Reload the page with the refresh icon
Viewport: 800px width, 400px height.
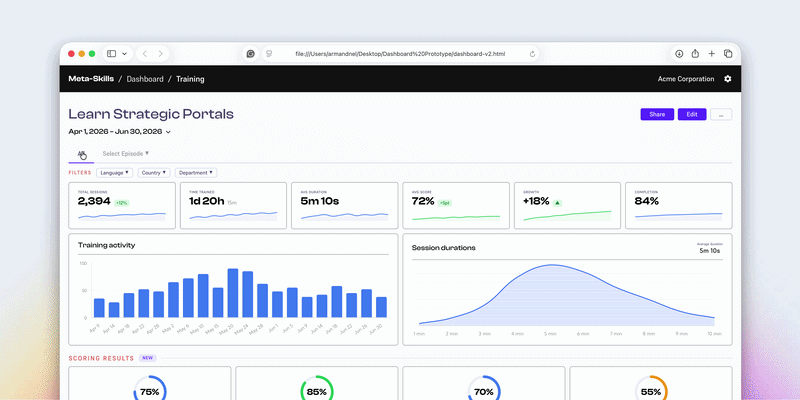click(532, 54)
